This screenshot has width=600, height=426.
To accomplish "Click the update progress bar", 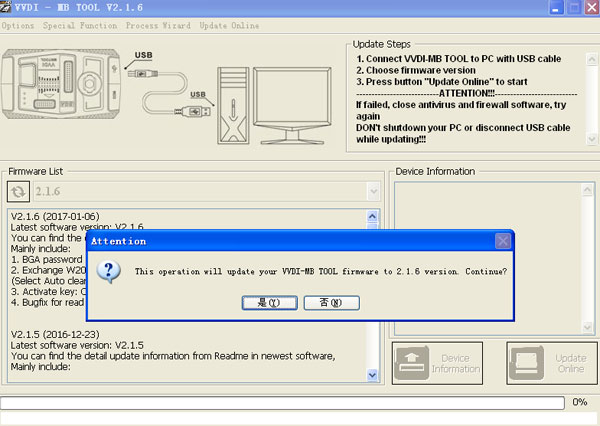I will tap(282, 403).
